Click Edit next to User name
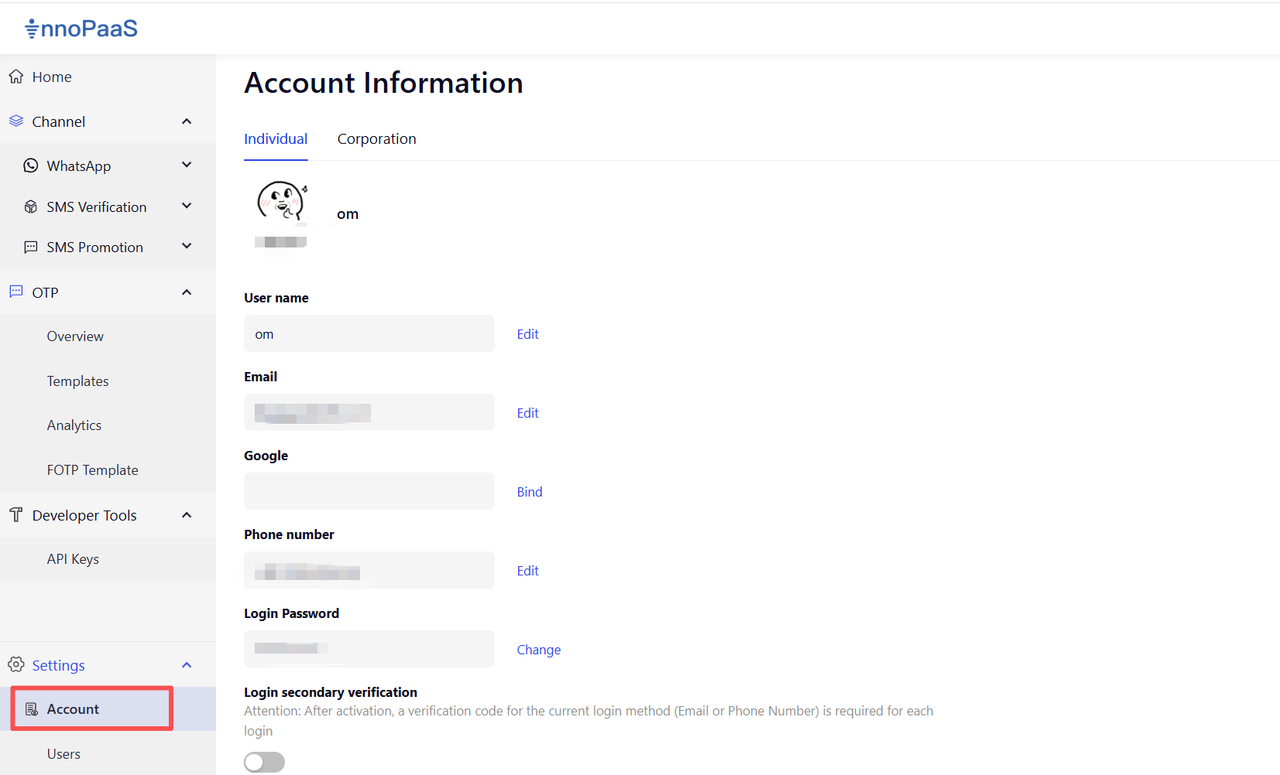Image resolution: width=1280 pixels, height=775 pixels. click(527, 334)
